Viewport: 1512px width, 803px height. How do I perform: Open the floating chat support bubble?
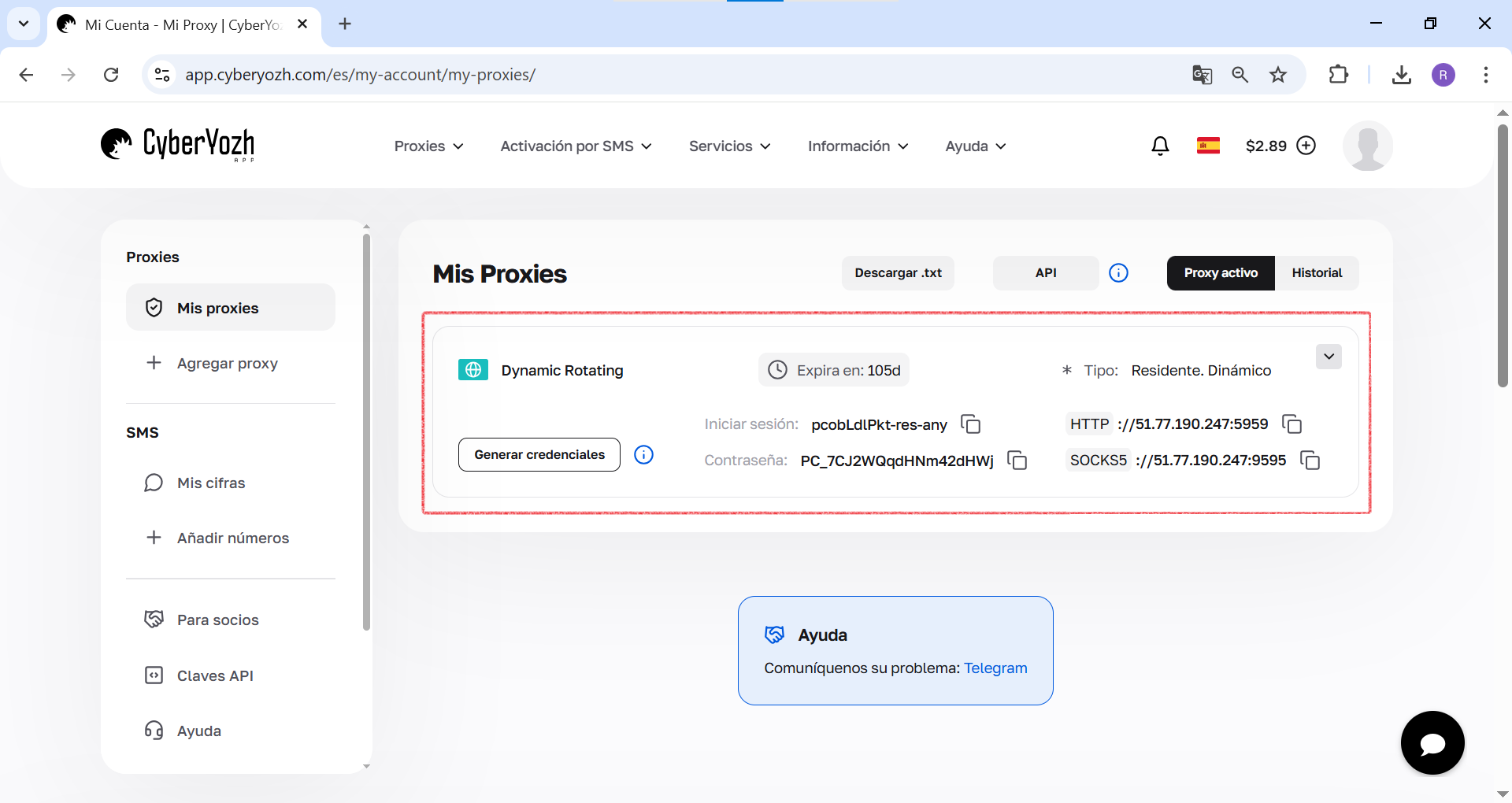click(1432, 743)
